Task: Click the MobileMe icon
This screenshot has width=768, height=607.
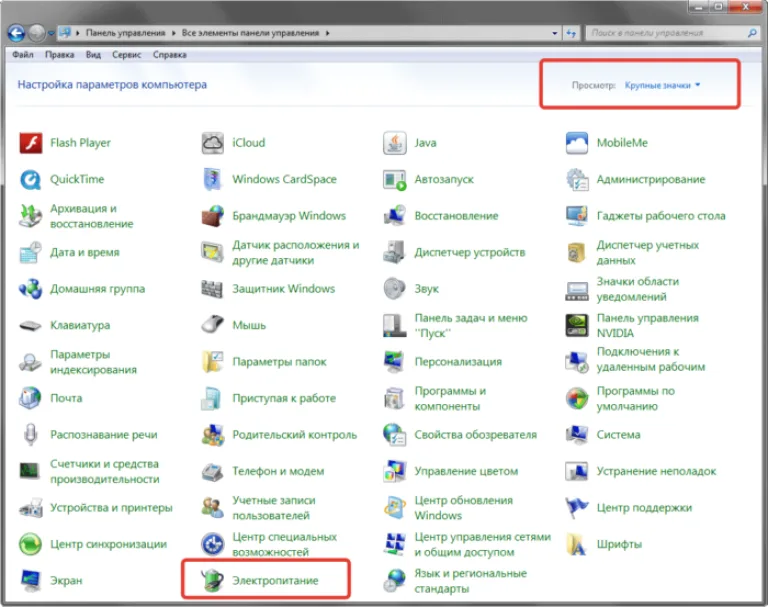Action: 577,143
